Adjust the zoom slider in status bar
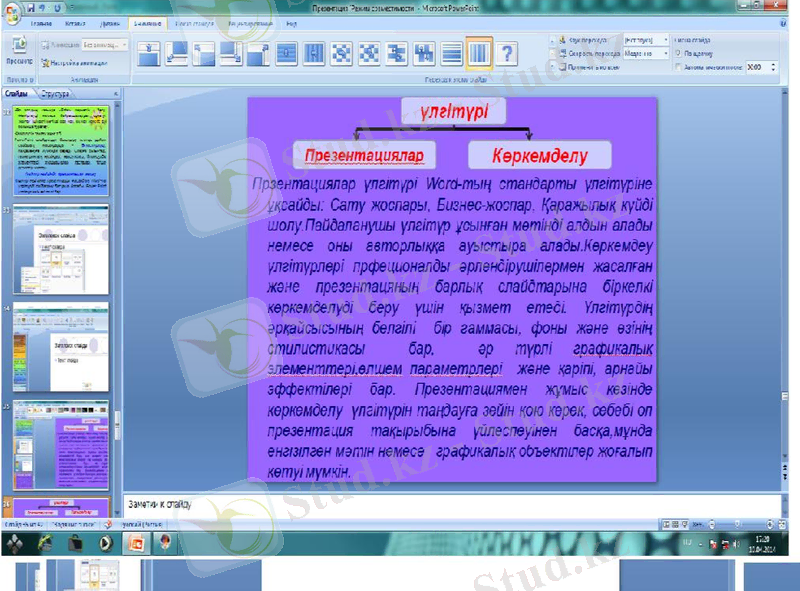This screenshot has height=591, width=800. [x=737, y=524]
